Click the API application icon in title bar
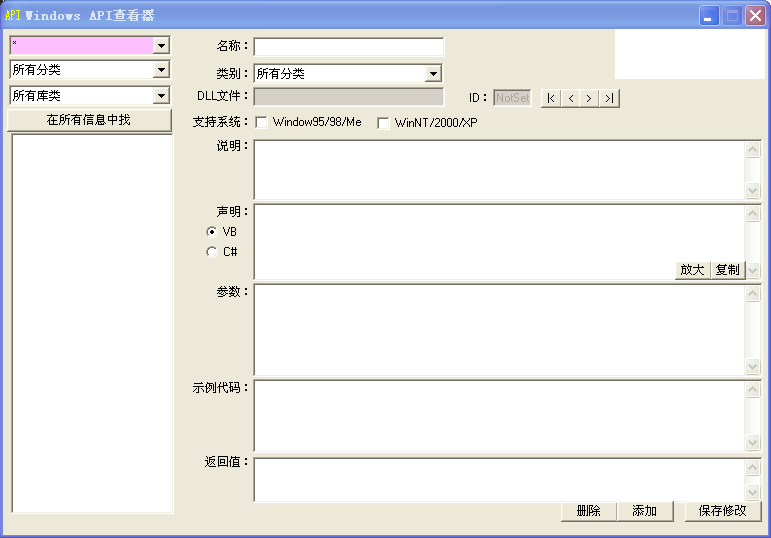The image size is (771, 538). point(12,15)
